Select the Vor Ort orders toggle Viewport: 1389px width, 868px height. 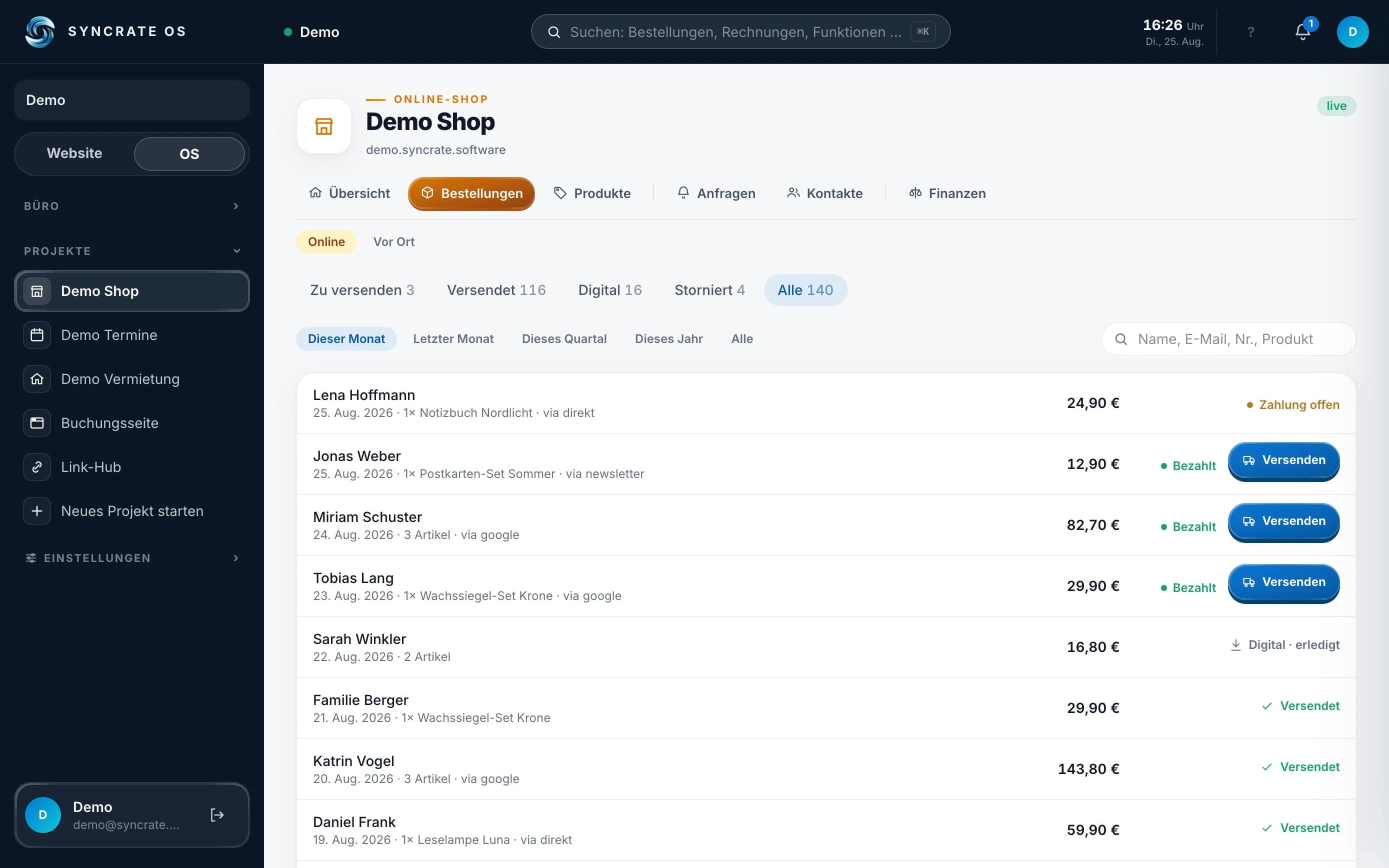393,241
